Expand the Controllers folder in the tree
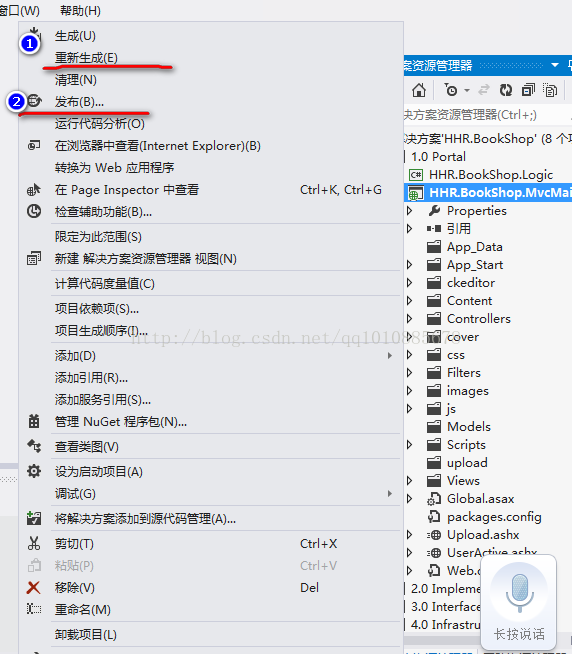 coord(410,319)
